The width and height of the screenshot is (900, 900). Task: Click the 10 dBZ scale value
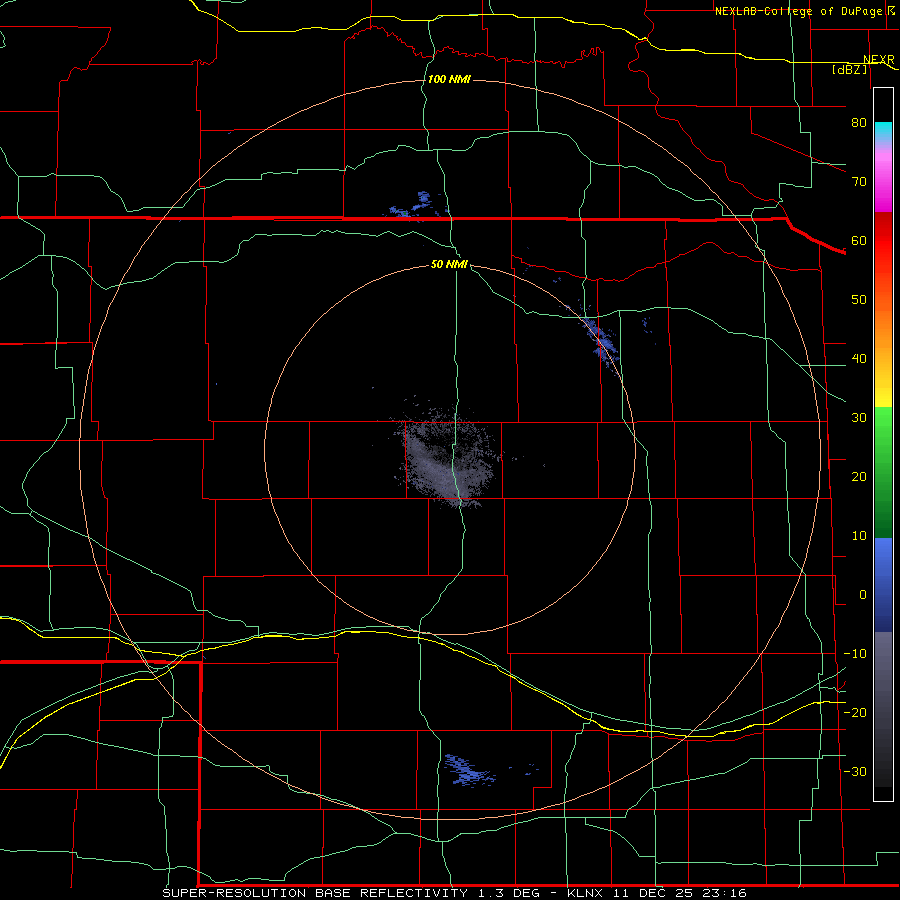(x=859, y=536)
